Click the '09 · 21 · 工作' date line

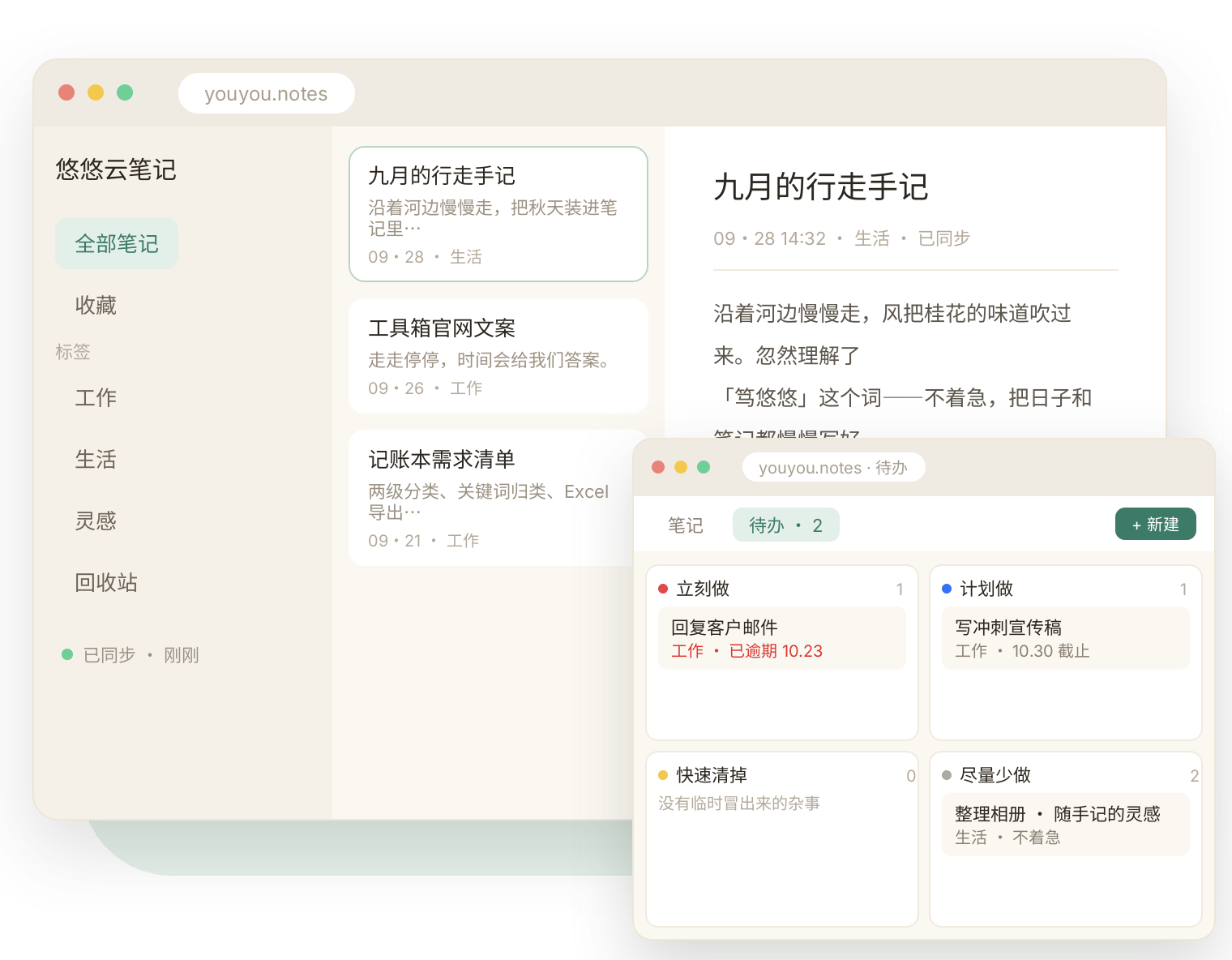pos(424,541)
